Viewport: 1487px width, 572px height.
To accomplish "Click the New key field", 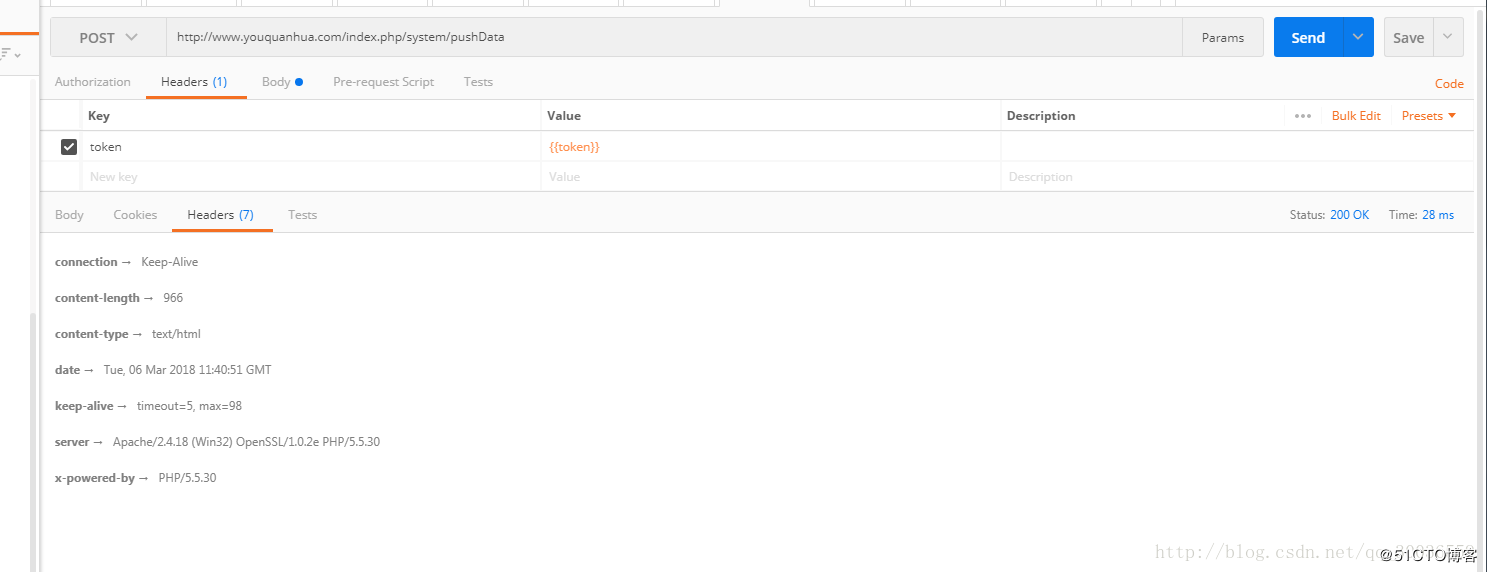I will 311,177.
